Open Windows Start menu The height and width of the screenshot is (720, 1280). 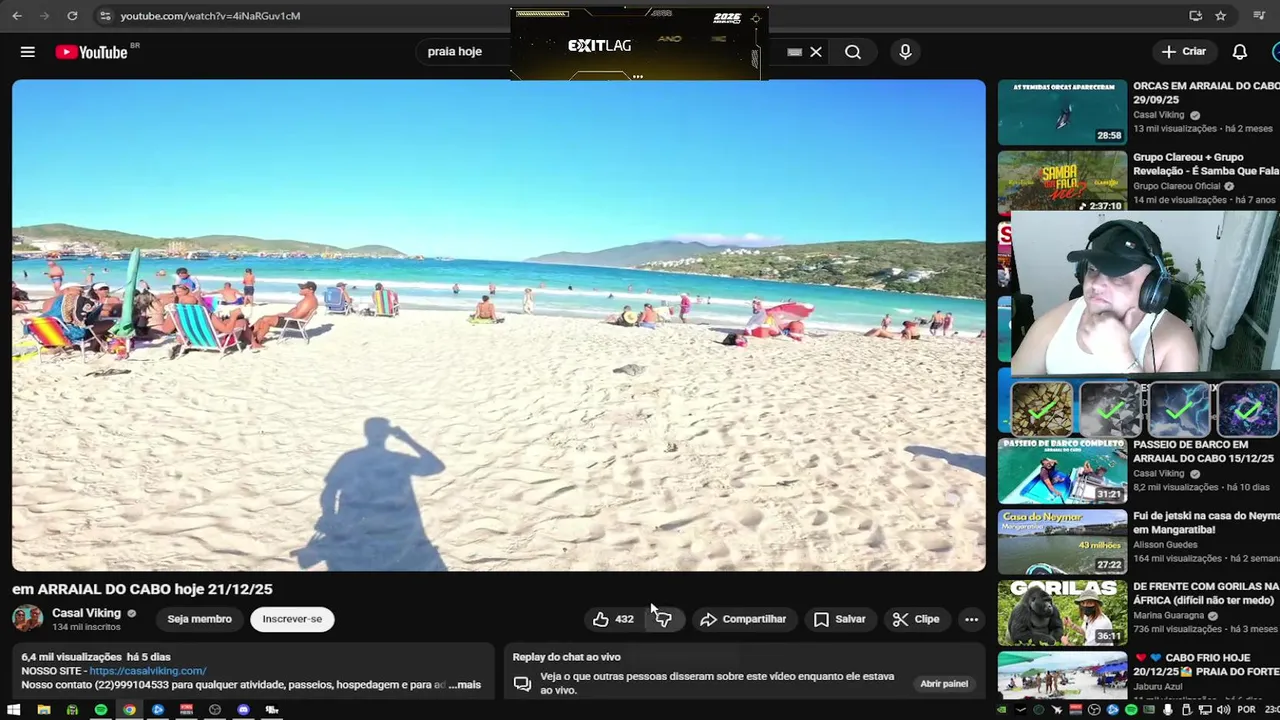pyautogui.click(x=14, y=710)
